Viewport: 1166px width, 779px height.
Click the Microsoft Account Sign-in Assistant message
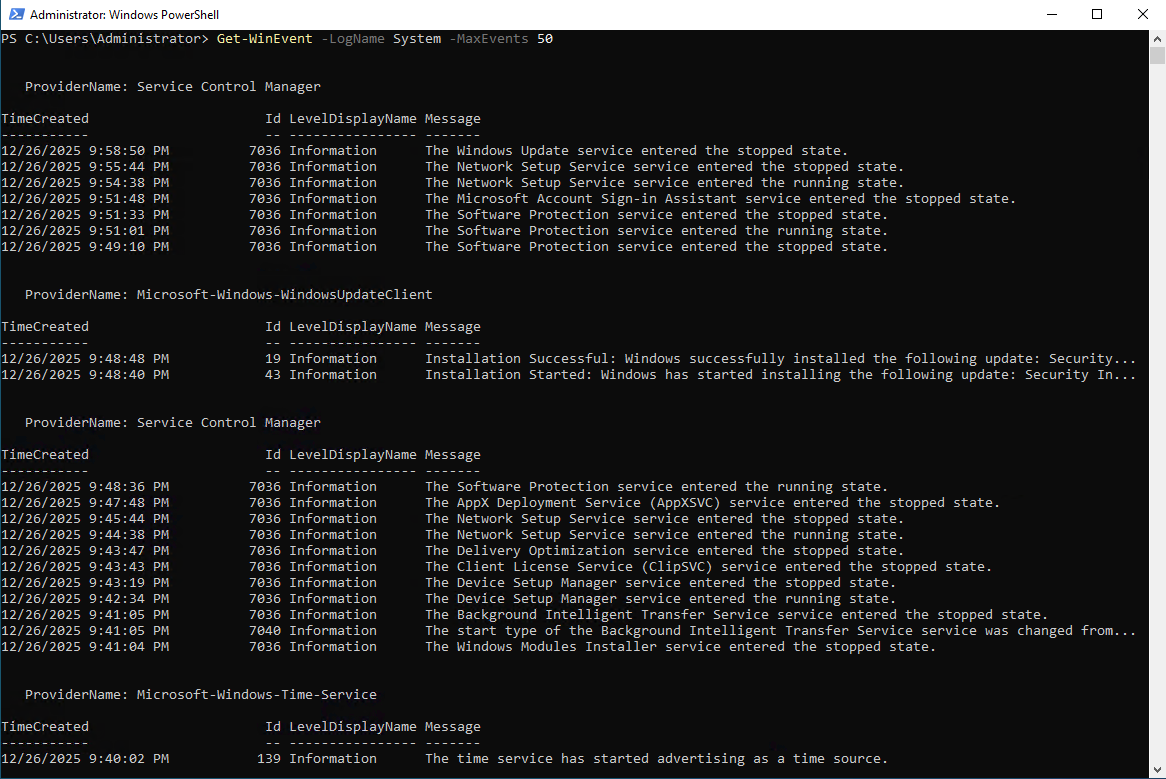pos(720,199)
